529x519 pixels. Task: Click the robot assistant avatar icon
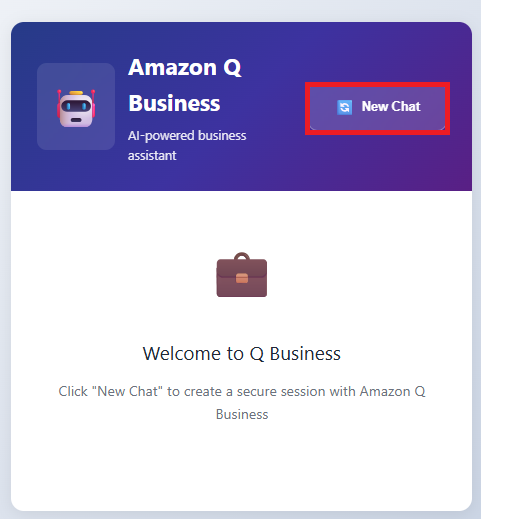76,109
